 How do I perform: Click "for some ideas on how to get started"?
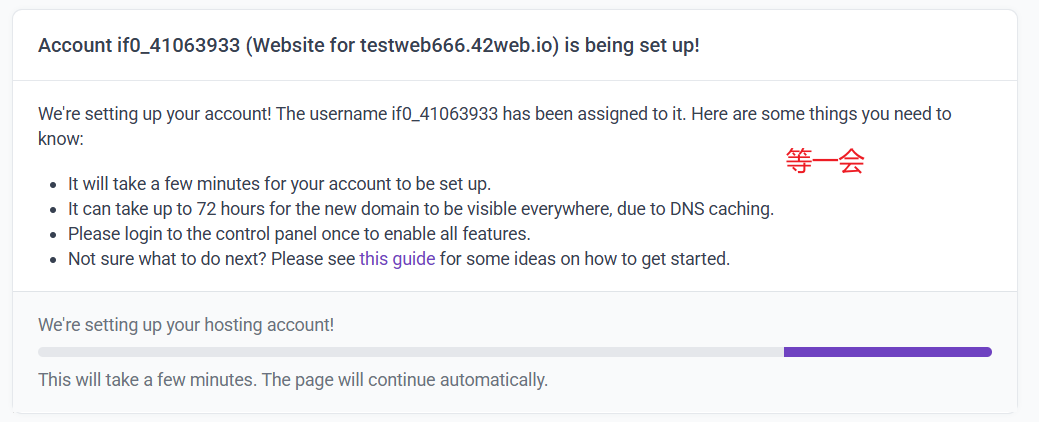click(585, 259)
